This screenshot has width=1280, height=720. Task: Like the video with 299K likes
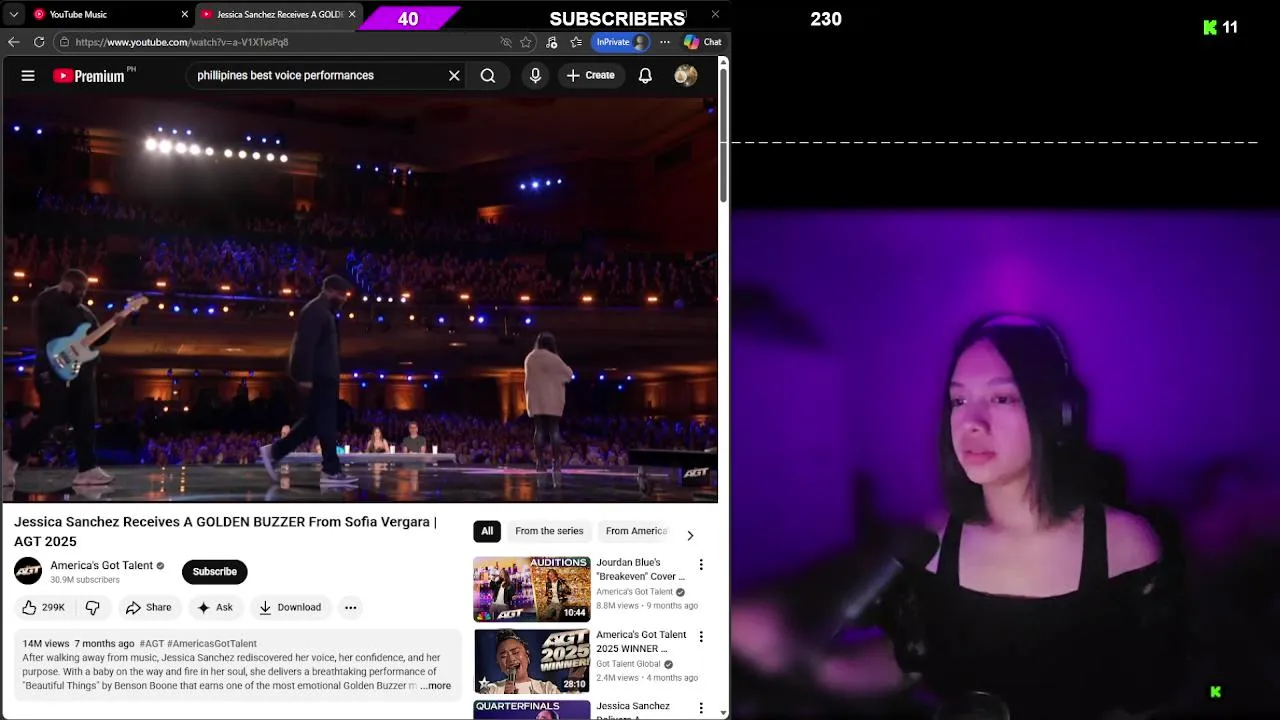point(44,607)
